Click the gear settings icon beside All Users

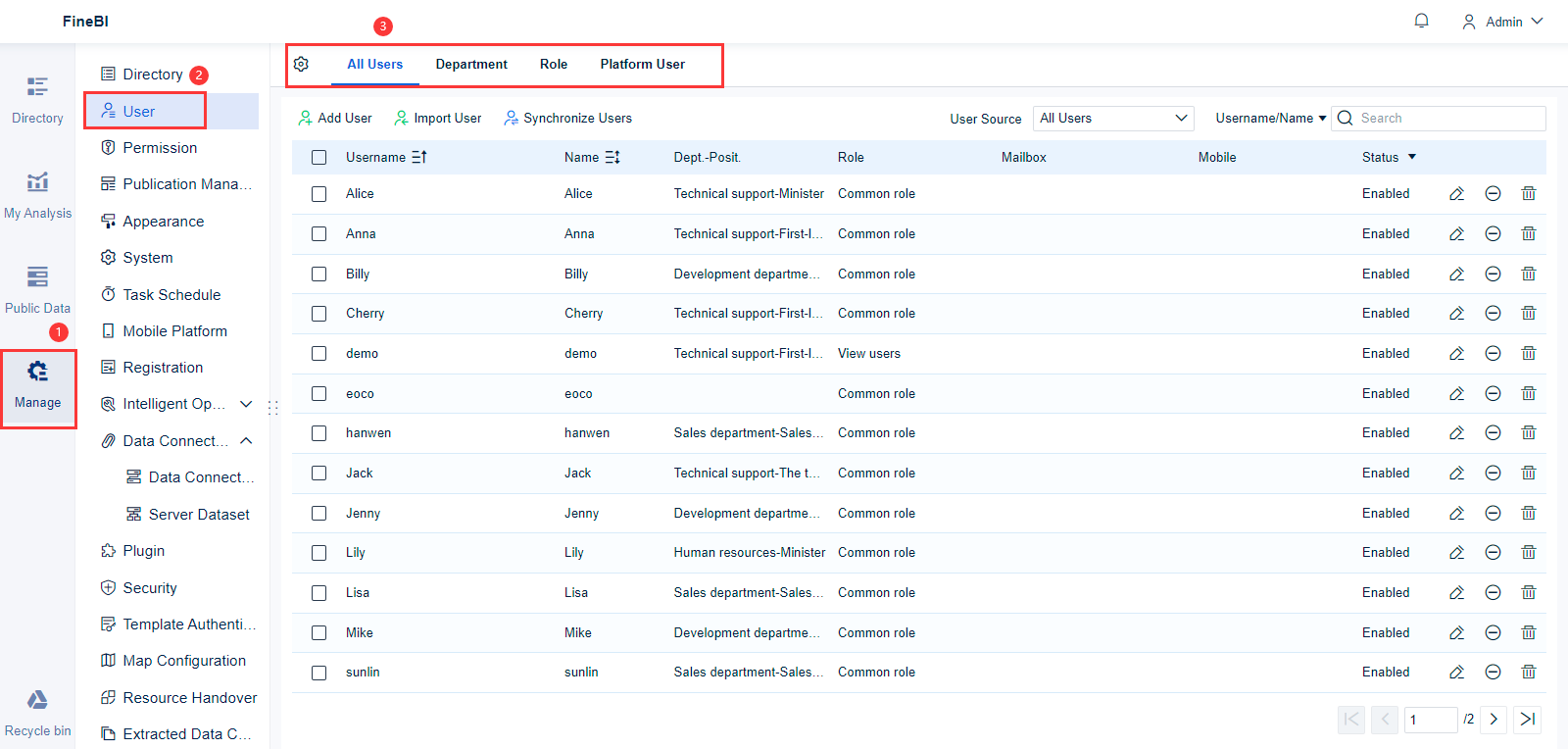pos(301,64)
